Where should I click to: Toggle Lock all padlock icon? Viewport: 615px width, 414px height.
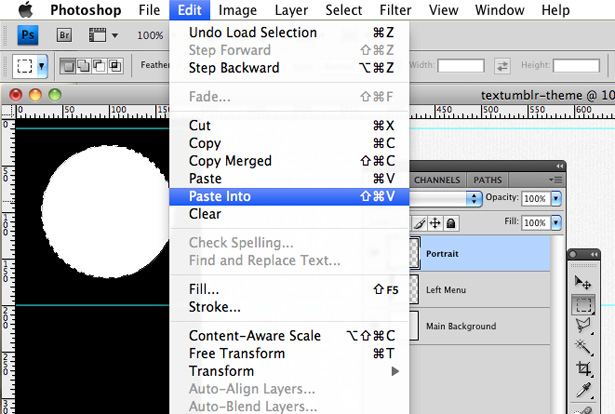(451, 223)
